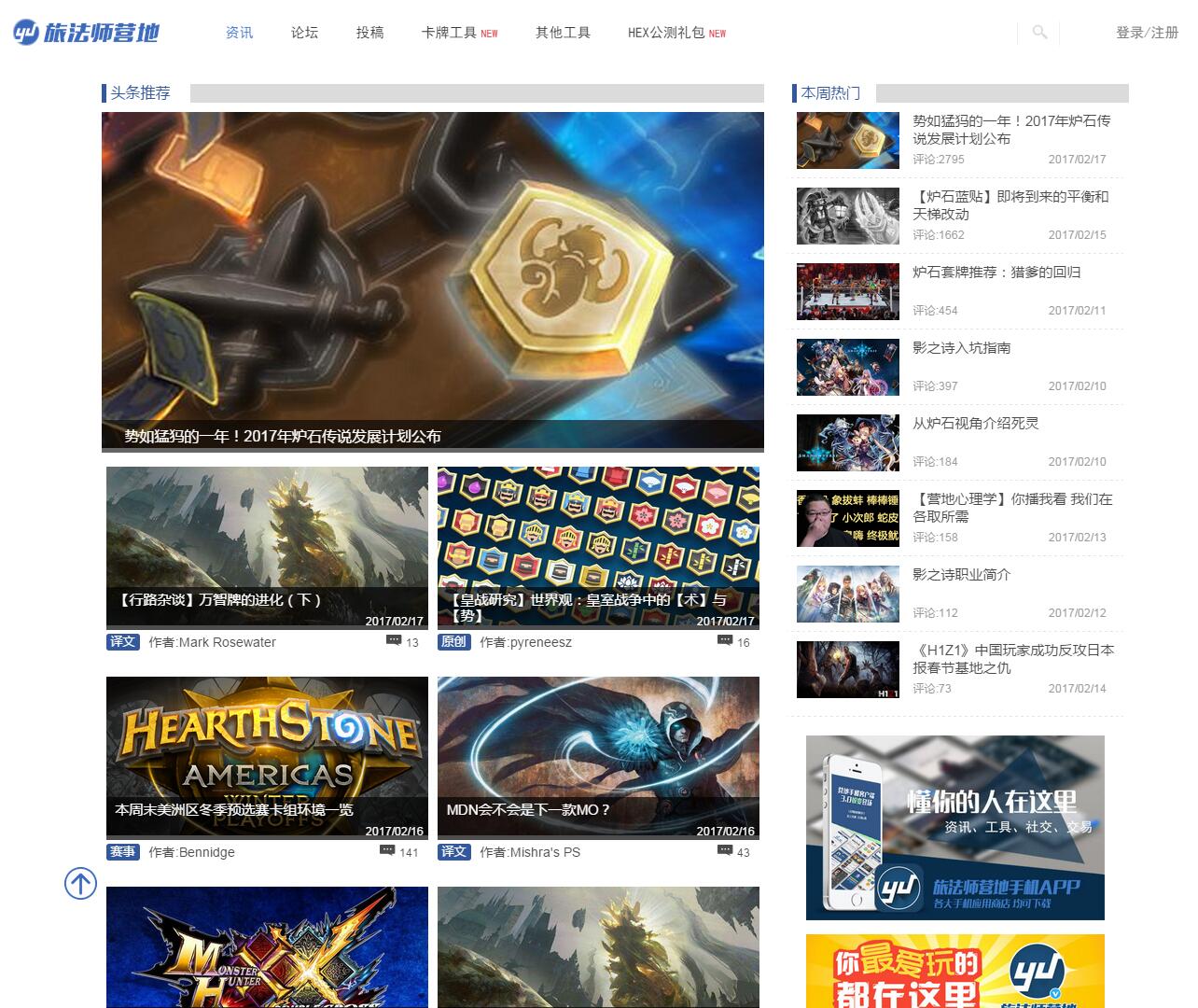
Task: Click 评论:73 comment count
Action: [x=932, y=689]
